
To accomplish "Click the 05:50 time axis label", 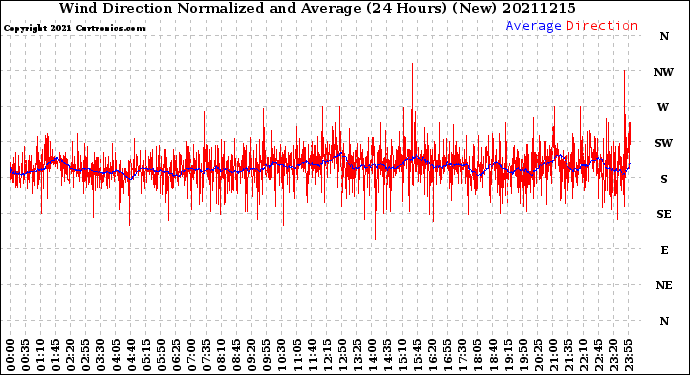I will [161, 355].
